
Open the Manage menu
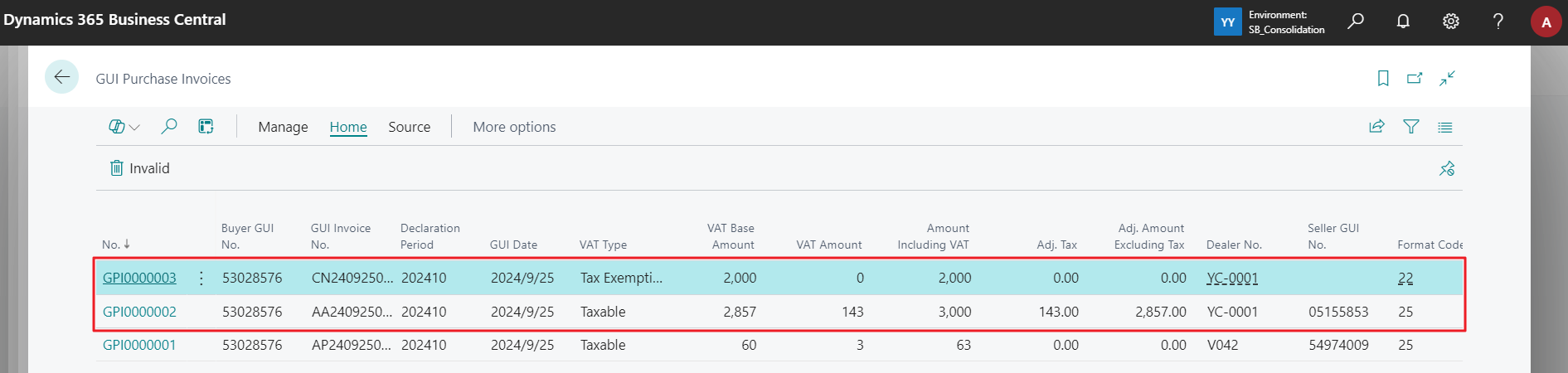point(283,127)
